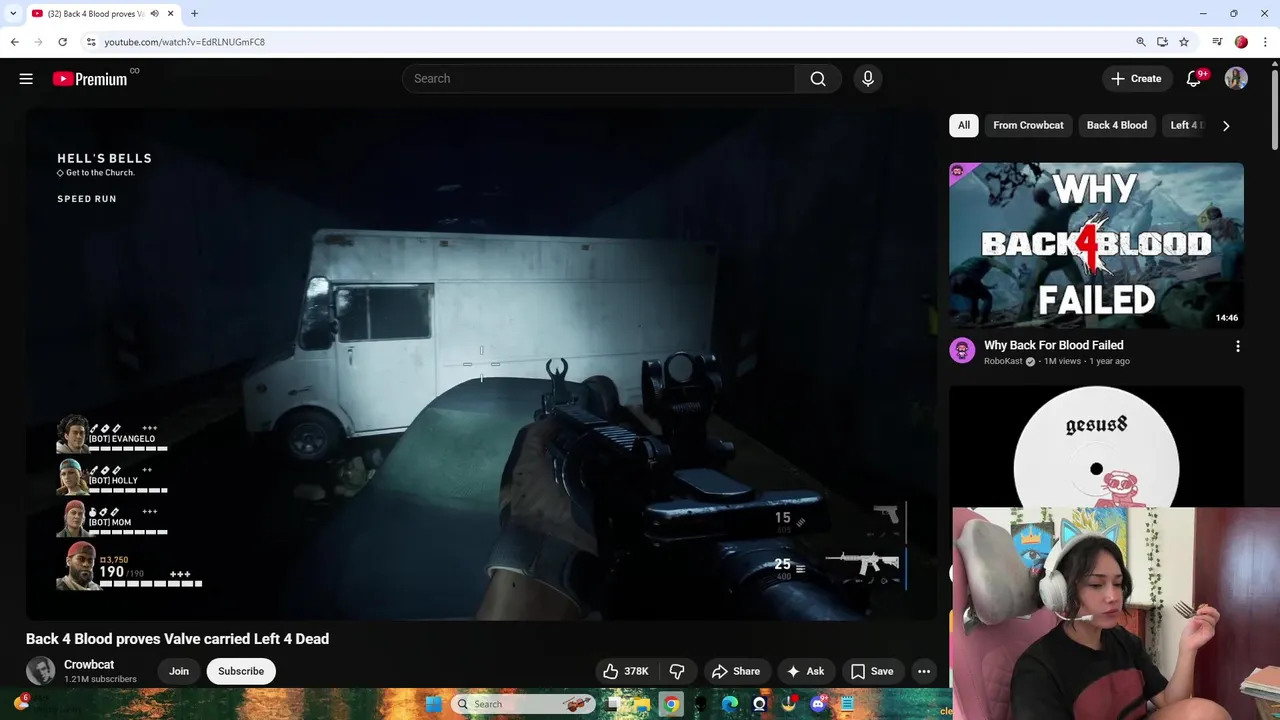Click the video player to pause
This screenshot has height=720, width=1280.
[481, 365]
